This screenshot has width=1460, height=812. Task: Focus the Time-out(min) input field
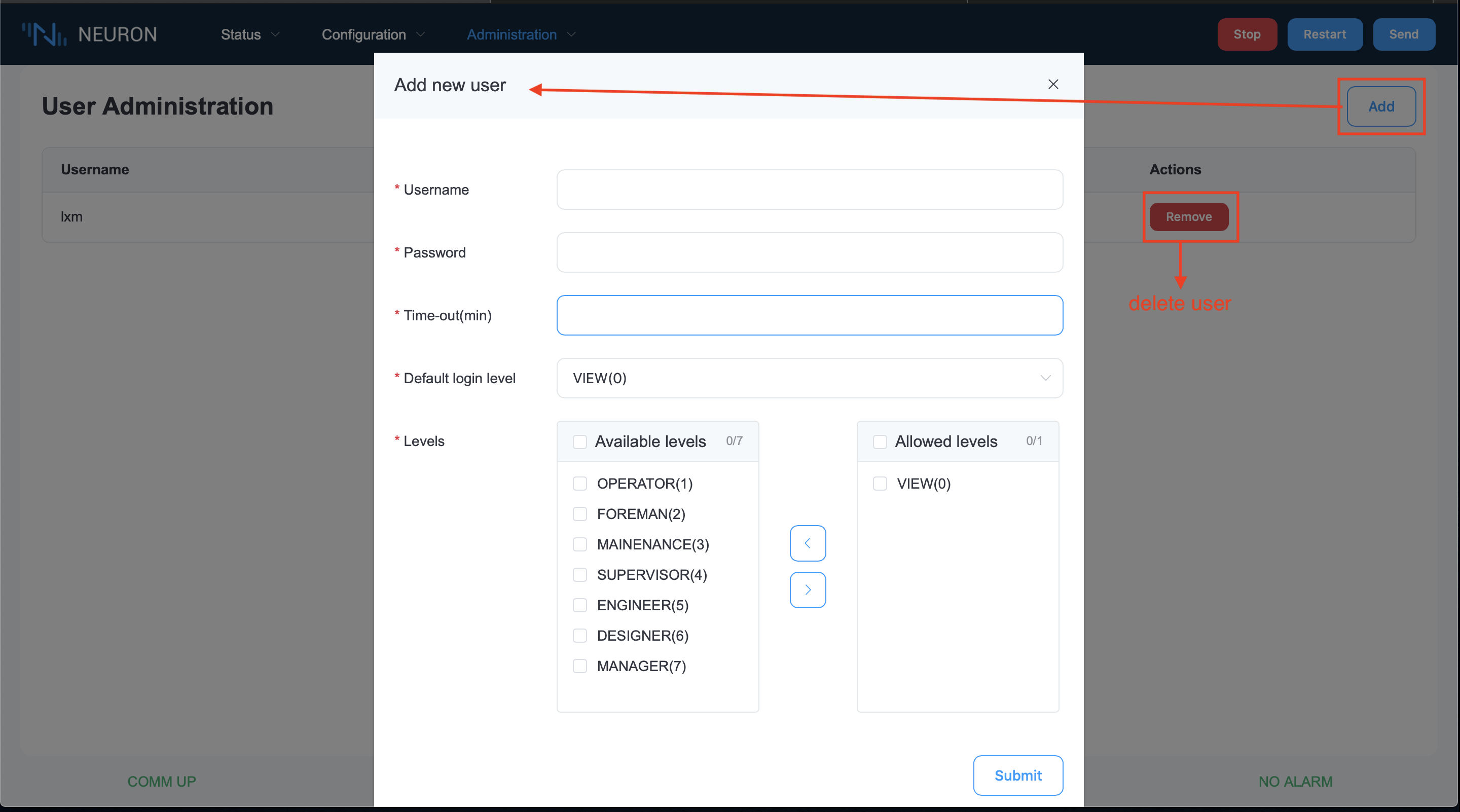point(810,315)
